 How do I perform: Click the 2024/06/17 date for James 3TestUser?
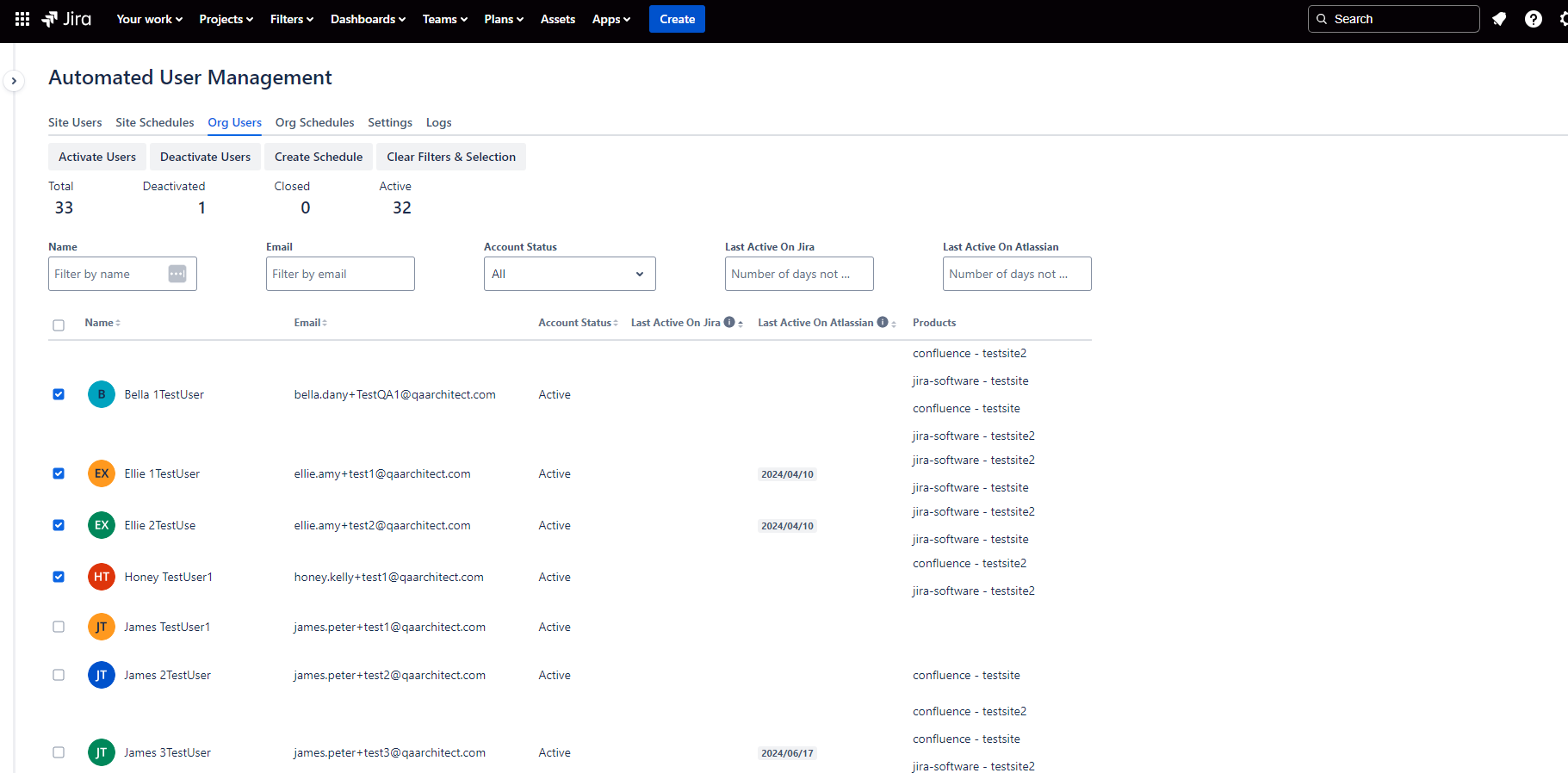[787, 753]
